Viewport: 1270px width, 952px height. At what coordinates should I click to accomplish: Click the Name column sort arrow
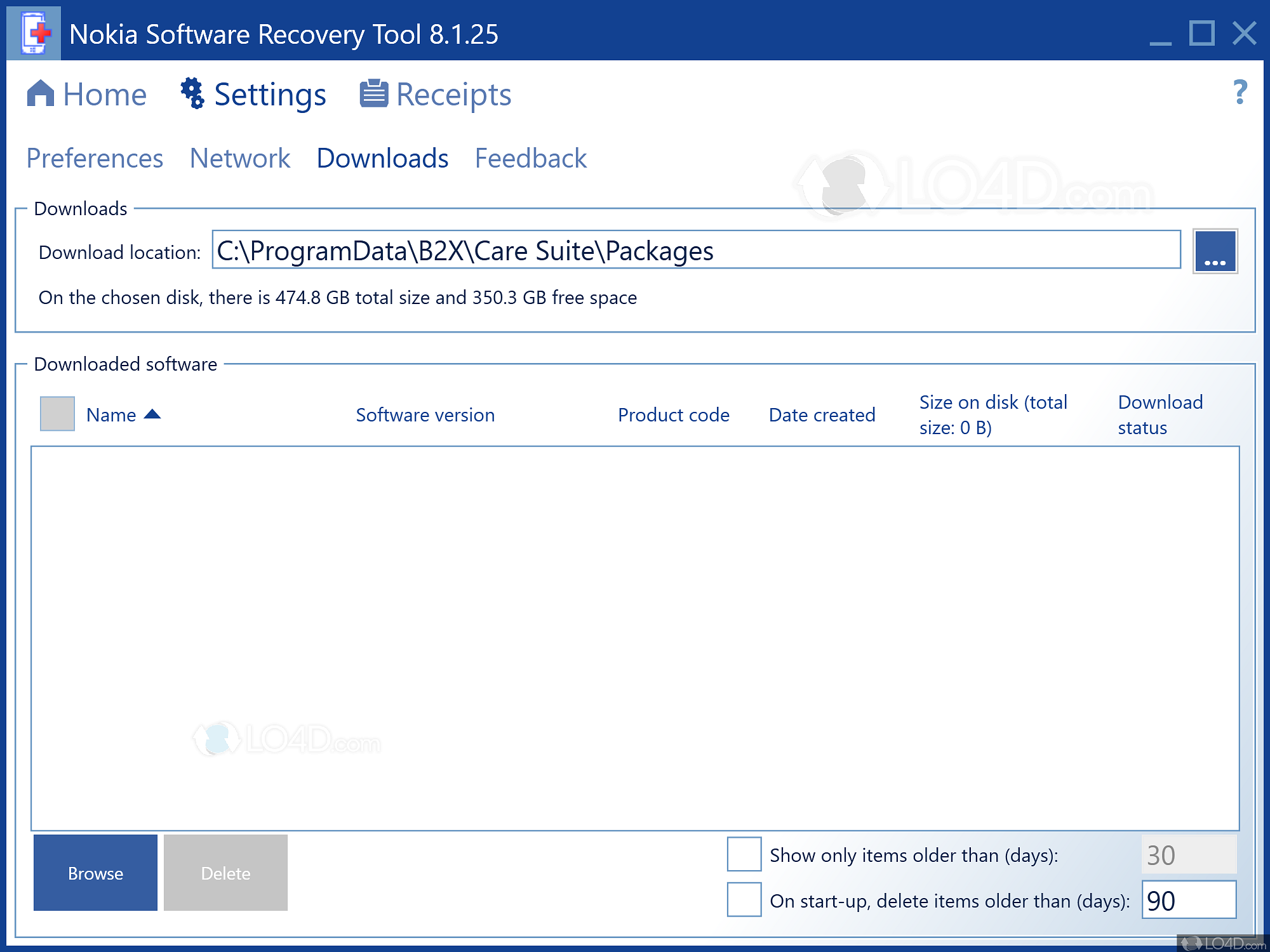(x=152, y=414)
